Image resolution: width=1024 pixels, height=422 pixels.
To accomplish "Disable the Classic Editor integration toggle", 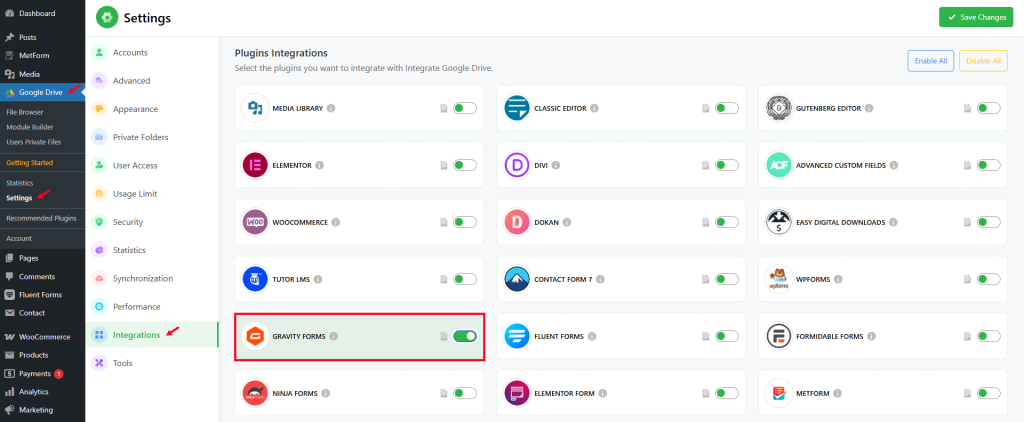I will tap(727, 108).
